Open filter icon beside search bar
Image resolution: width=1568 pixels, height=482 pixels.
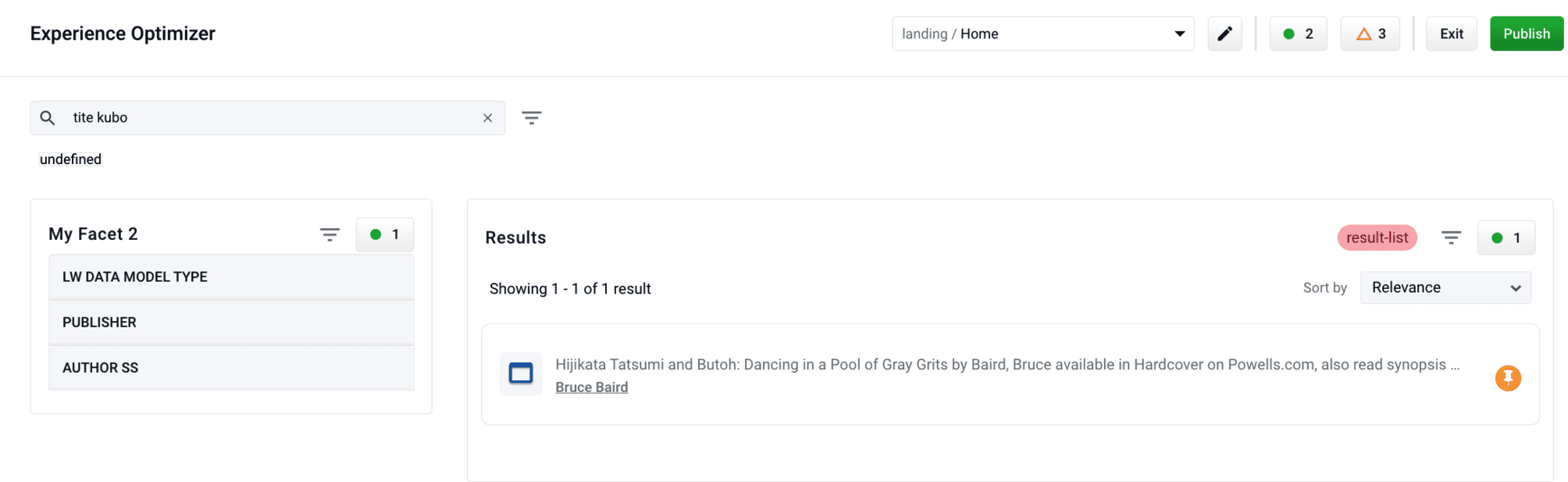coord(532,118)
